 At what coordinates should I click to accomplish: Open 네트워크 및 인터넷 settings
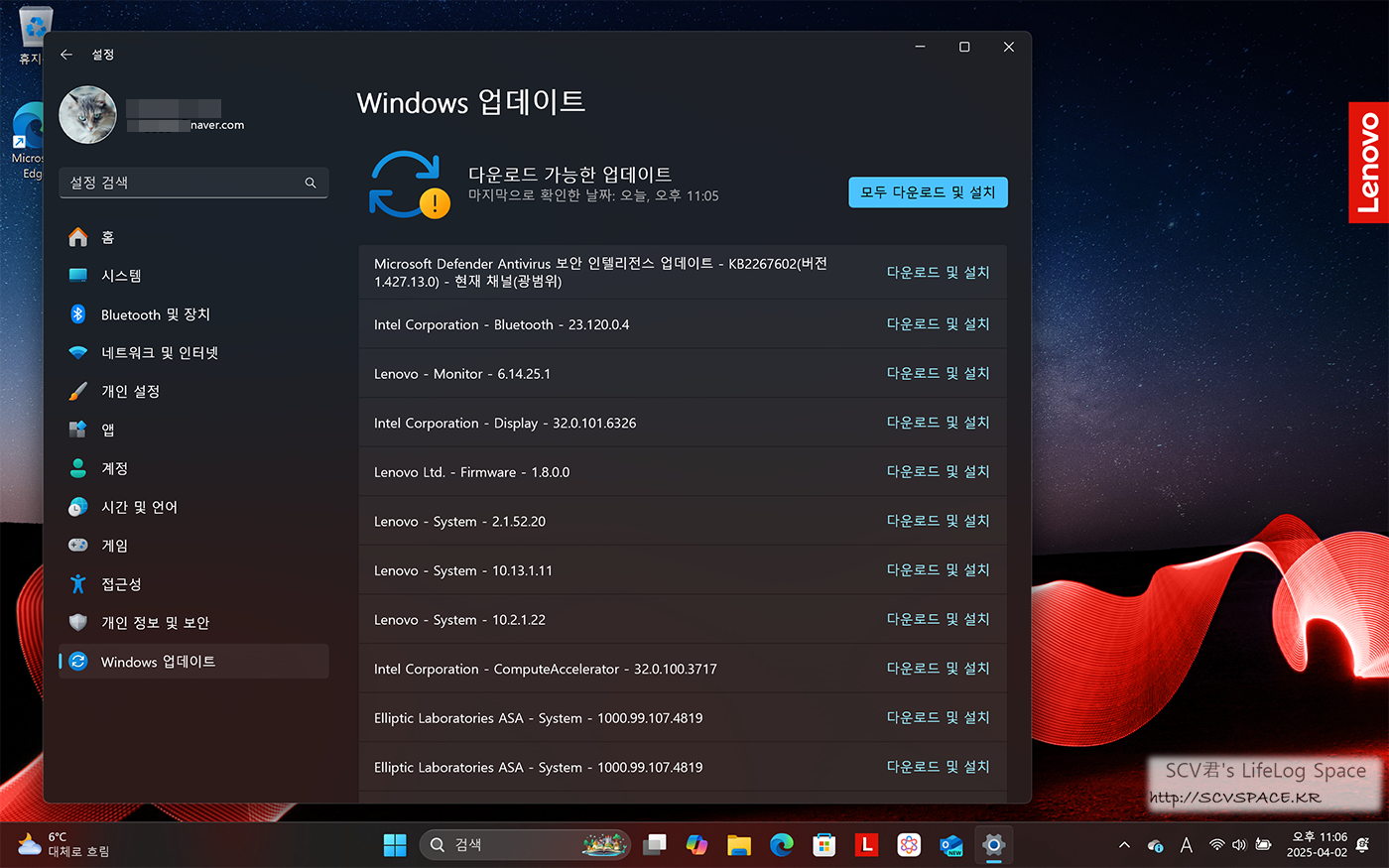[x=193, y=353]
